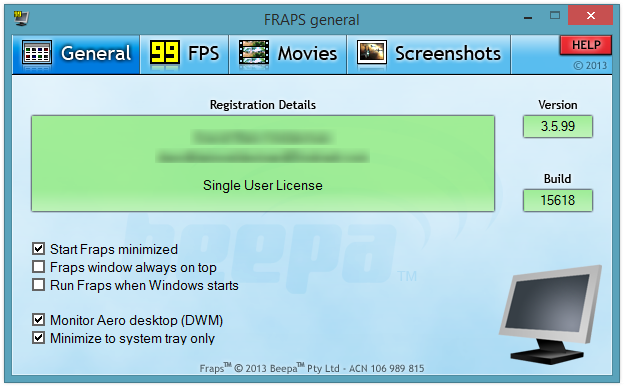Click the Build label
The height and width of the screenshot is (387, 625).
[x=557, y=179]
